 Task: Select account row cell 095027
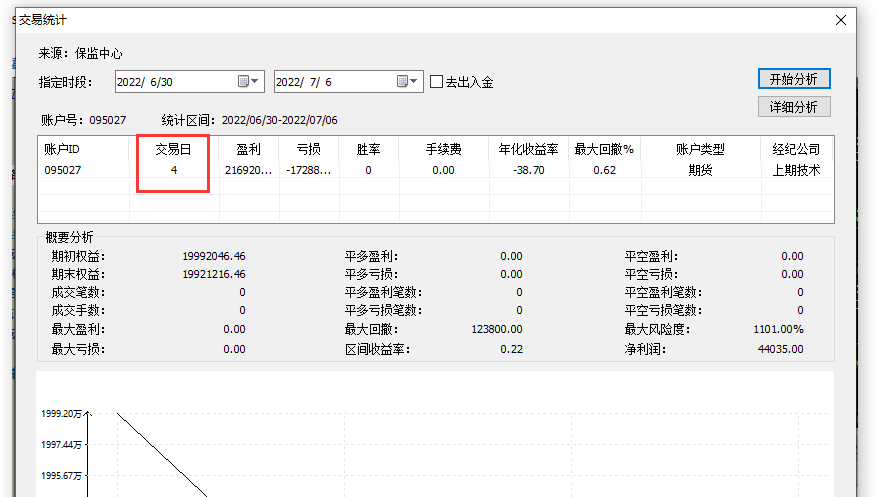pos(63,170)
